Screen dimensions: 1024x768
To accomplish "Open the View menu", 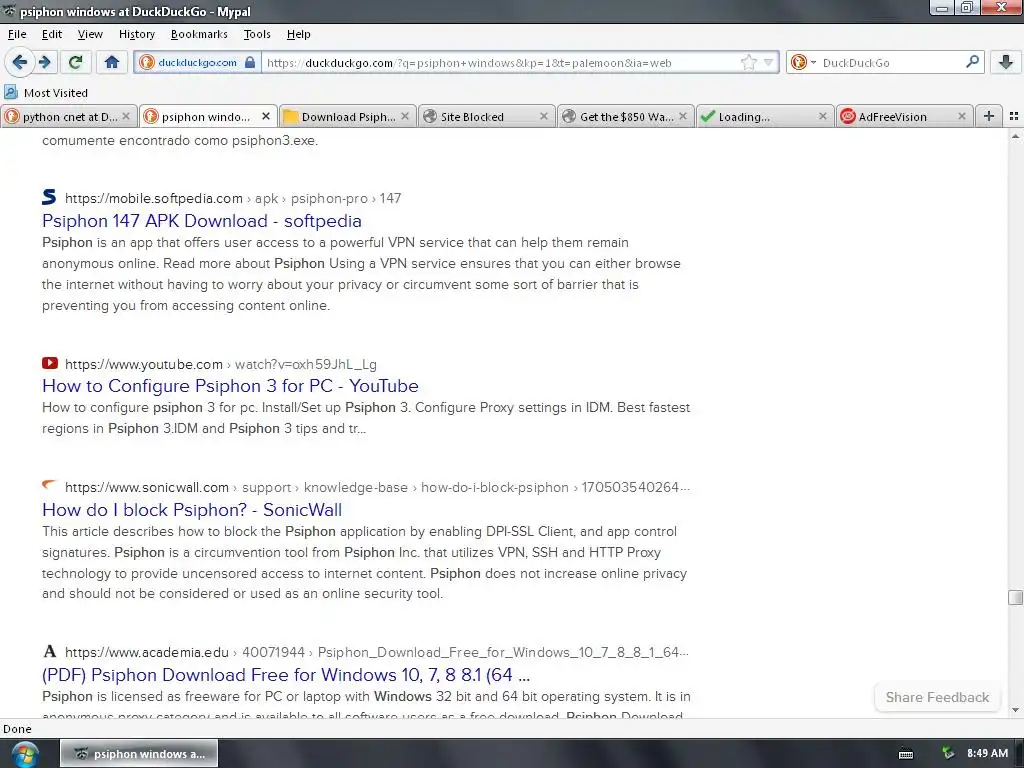I will coord(90,34).
